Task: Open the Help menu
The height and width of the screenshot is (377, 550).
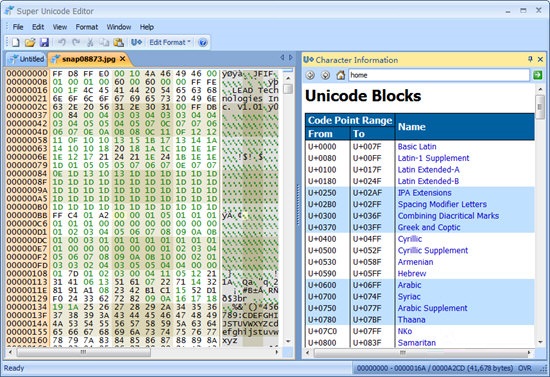Action: click(x=147, y=27)
